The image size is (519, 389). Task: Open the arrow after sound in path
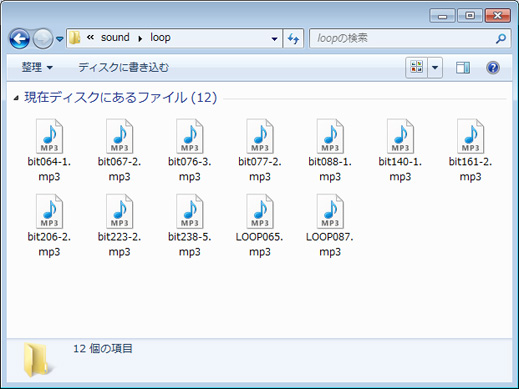[140, 39]
